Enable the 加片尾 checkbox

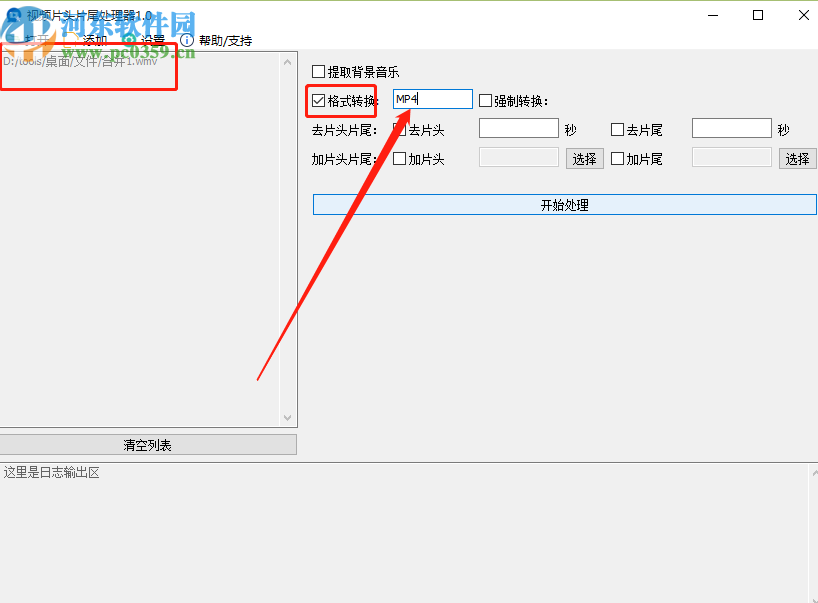point(617,159)
